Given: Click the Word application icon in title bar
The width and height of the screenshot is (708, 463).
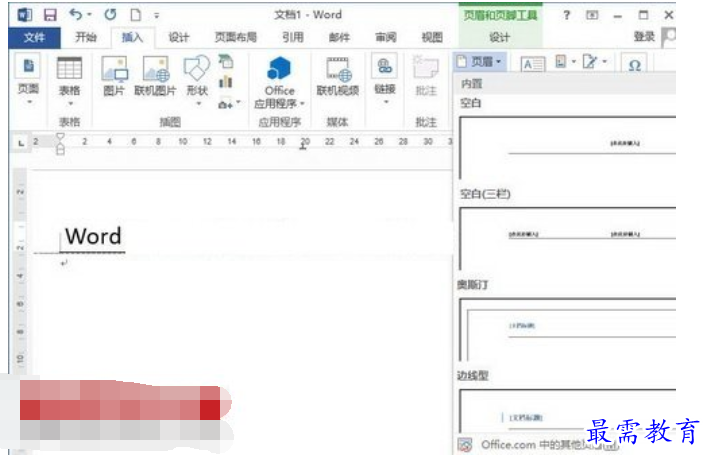Looking at the screenshot, I should 24,15.
